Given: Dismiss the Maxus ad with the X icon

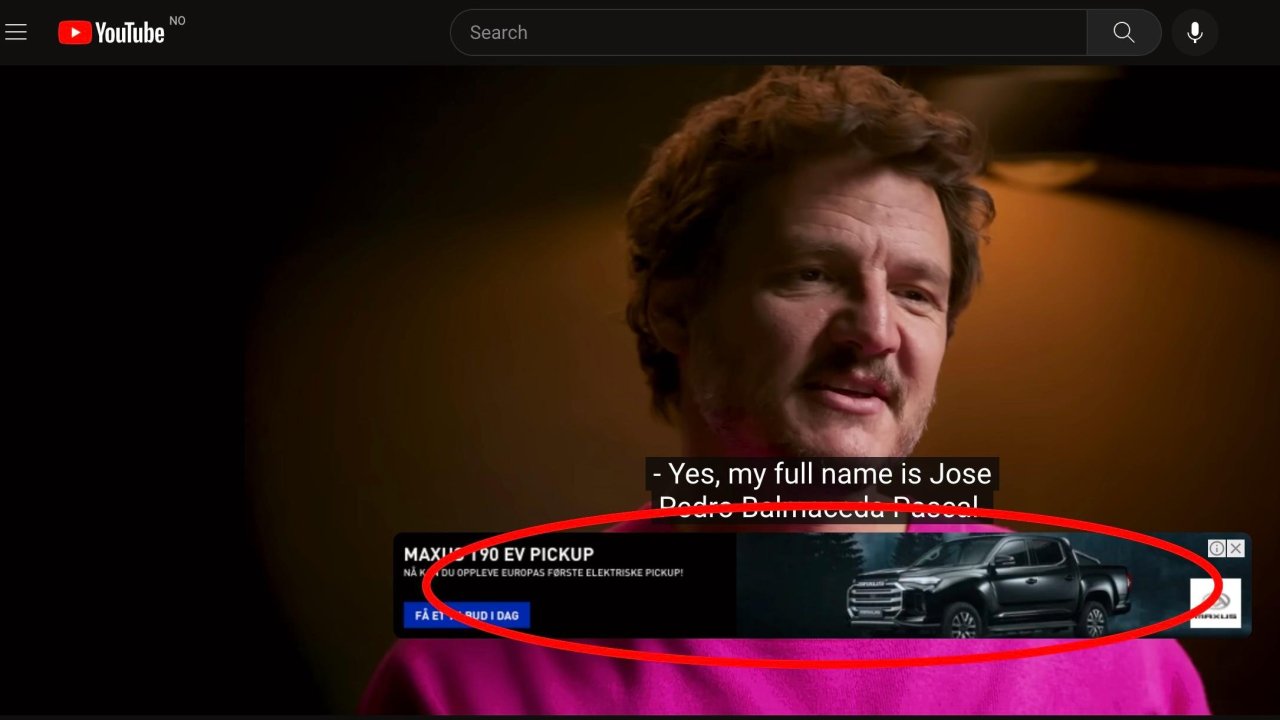Looking at the screenshot, I should pyautogui.click(x=1236, y=548).
